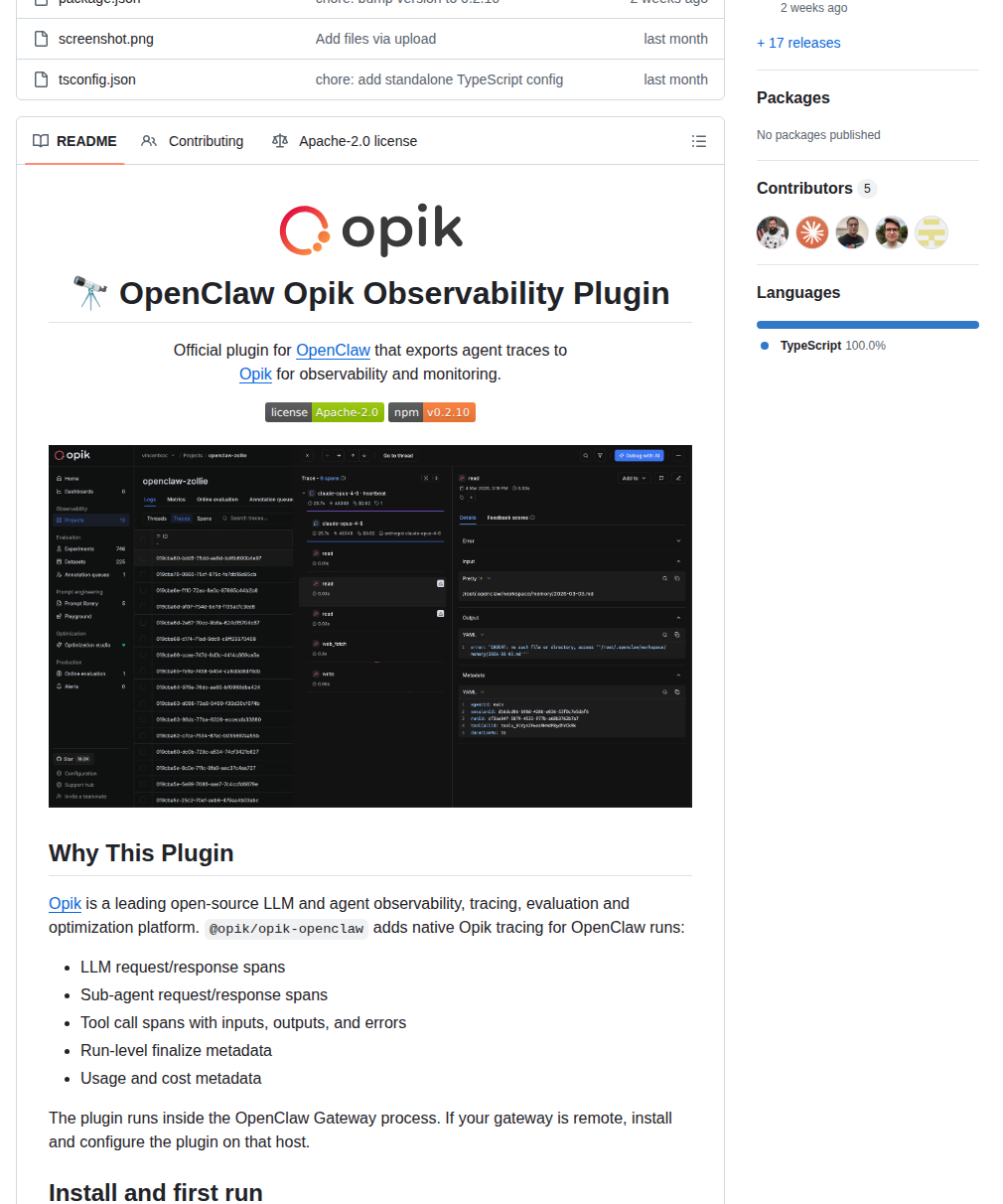The image size is (1003, 1204).
Task: Switch to the Apache-2.0 license tab
Action: point(345,141)
